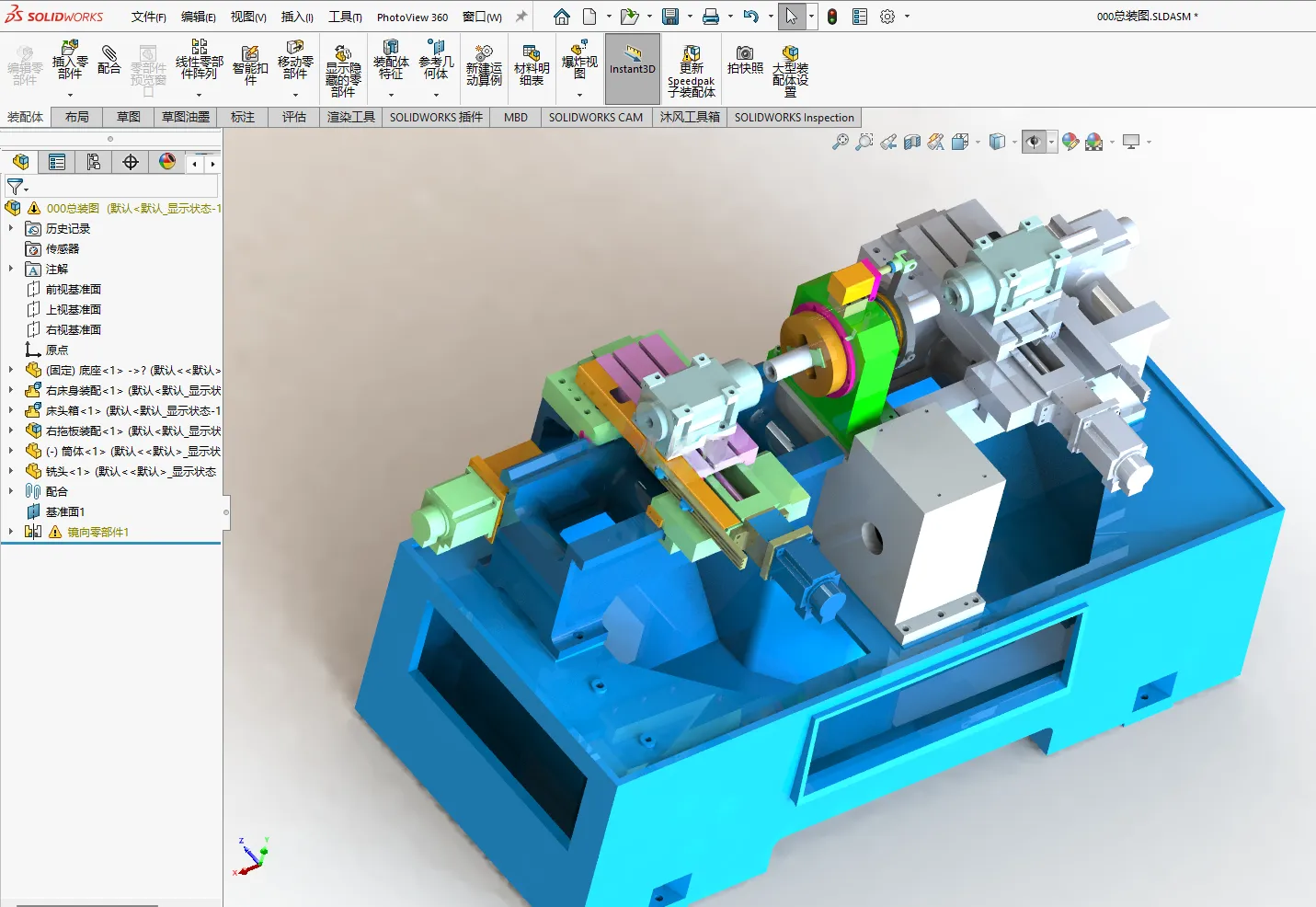Switch to SOLIDWORKS CAM tab
This screenshot has height=907, width=1316.
point(596,117)
